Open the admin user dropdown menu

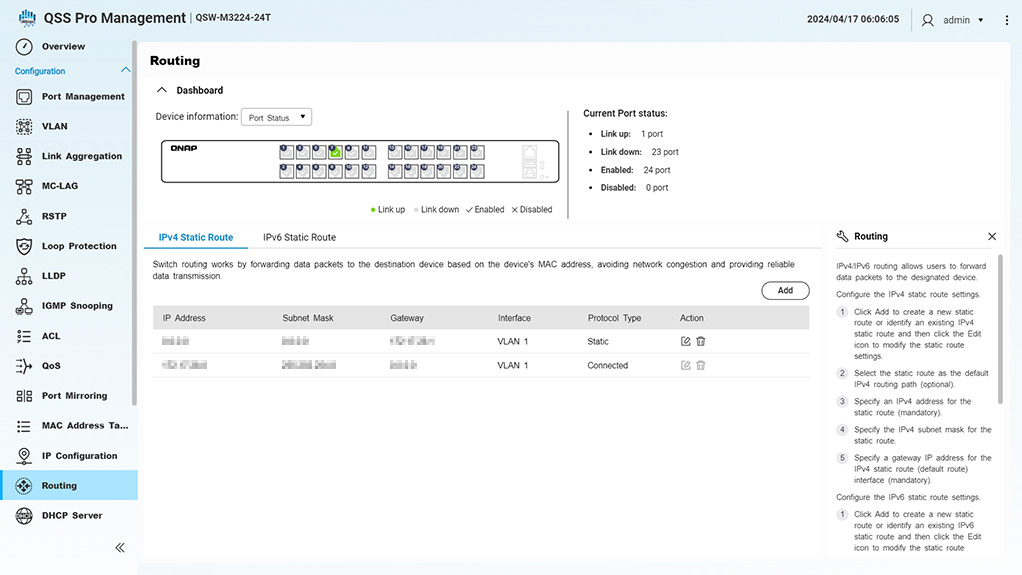pos(955,20)
